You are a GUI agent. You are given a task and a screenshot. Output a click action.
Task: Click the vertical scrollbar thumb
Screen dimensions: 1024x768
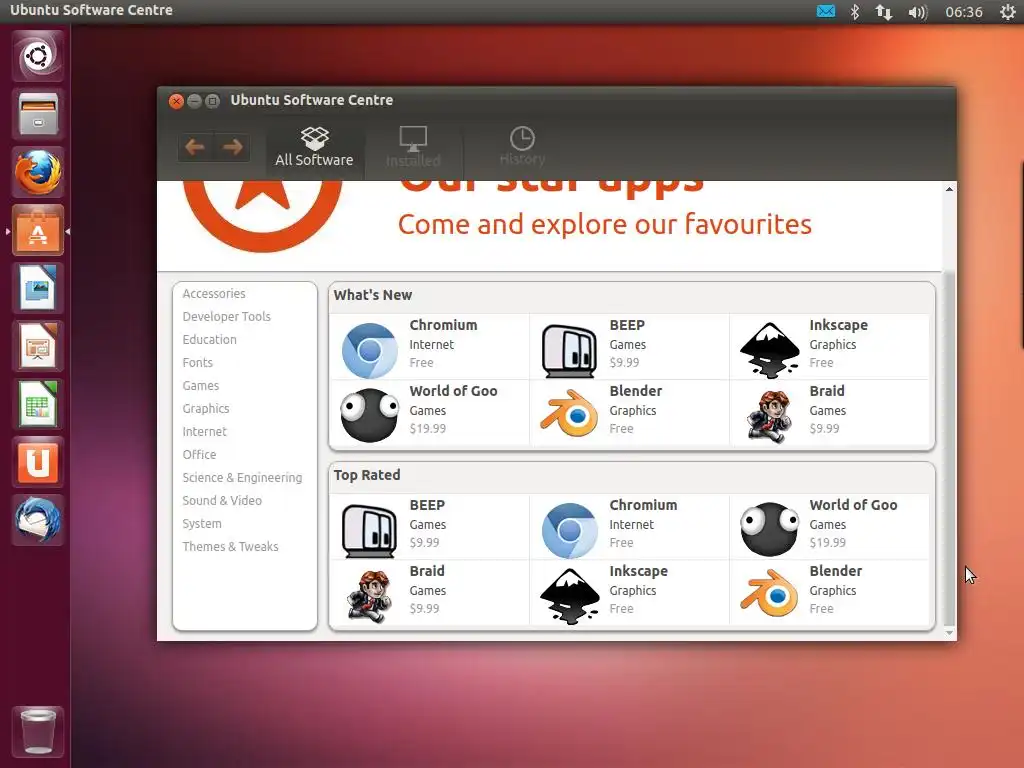click(x=949, y=449)
